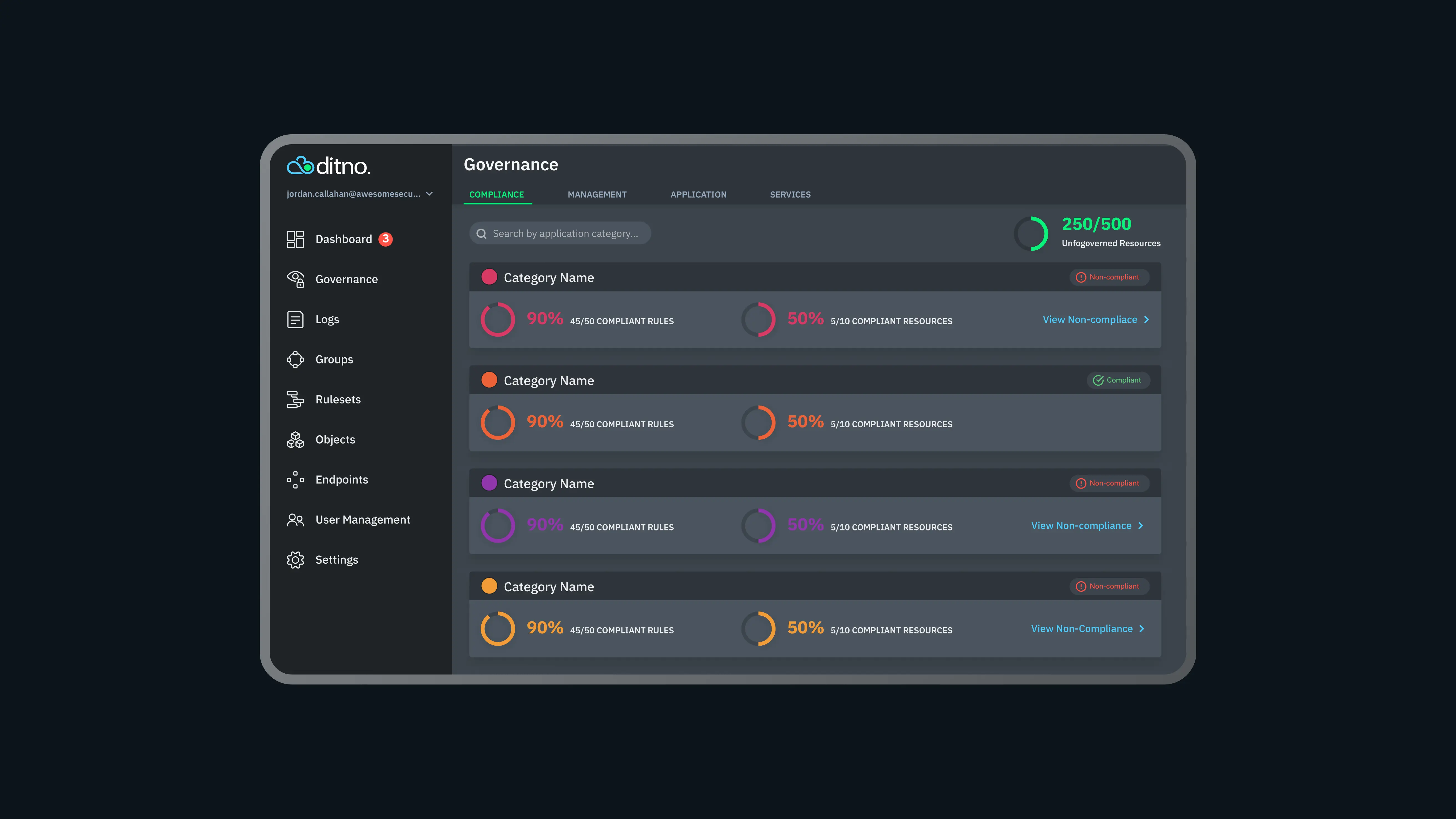This screenshot has height=819, width=1456.
Task: Open the Services tab
Action: coord(790,194)
